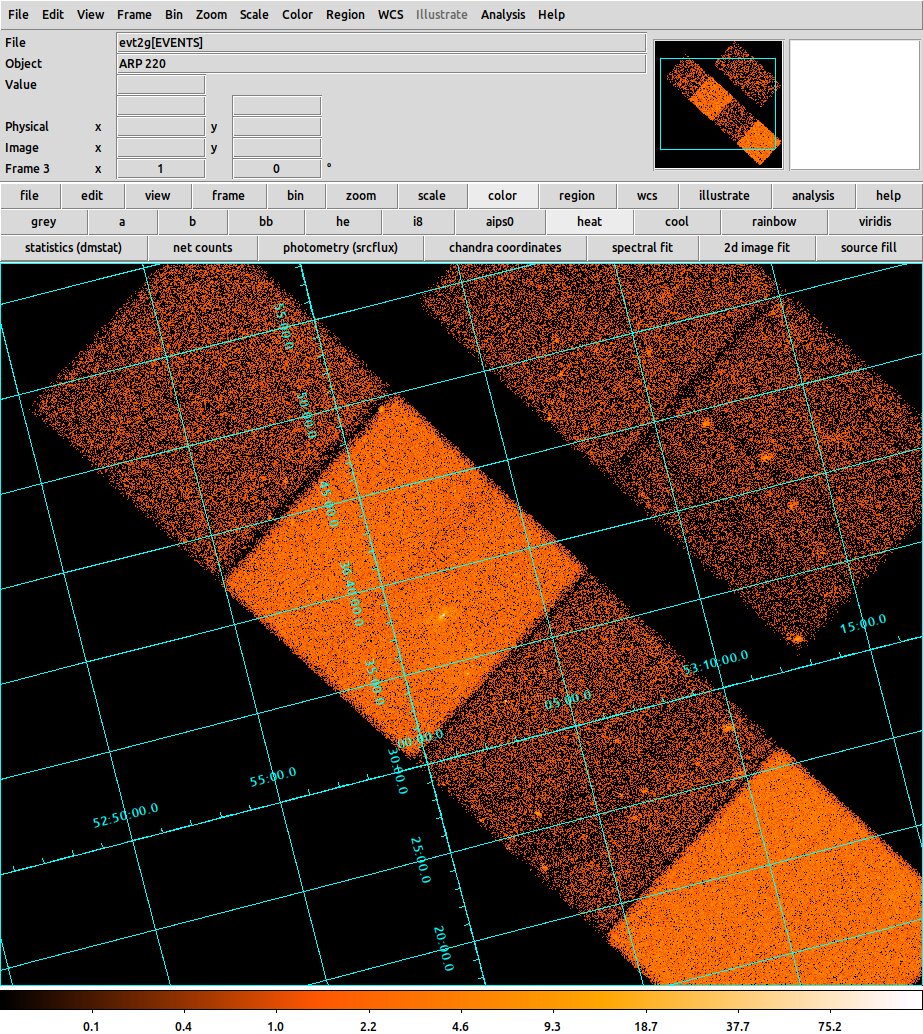Image resolution: width=923 pixels, height=1034 pixels.
Task: Click the Object field ARP 220
Action: (381, 64)
